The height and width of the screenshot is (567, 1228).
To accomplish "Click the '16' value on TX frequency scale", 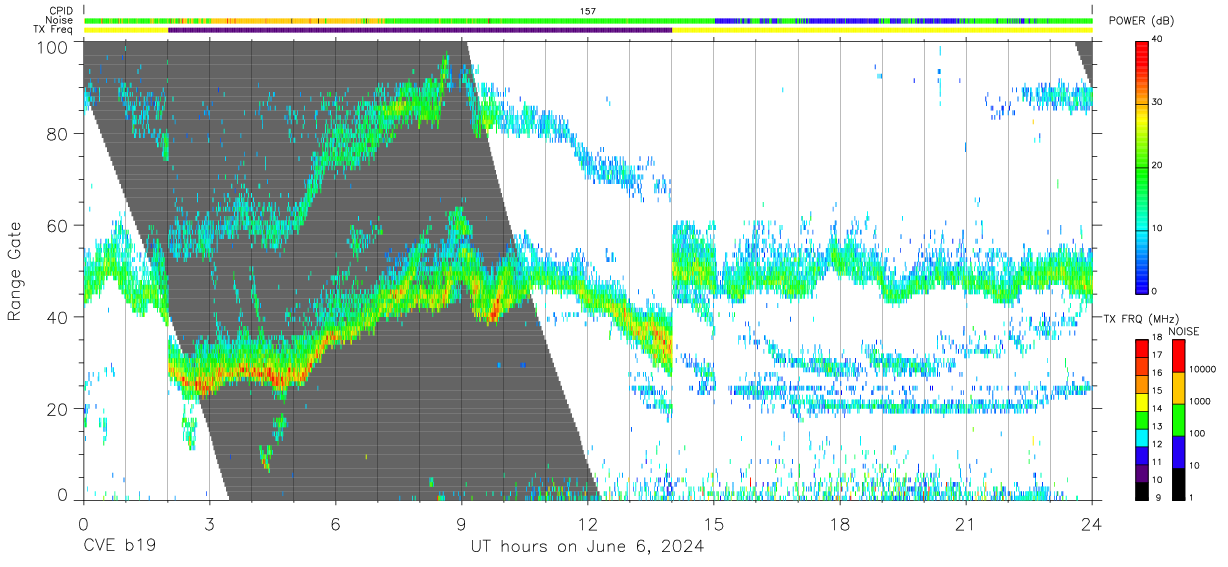I will pyautogui.click(x=1157, y=372).
